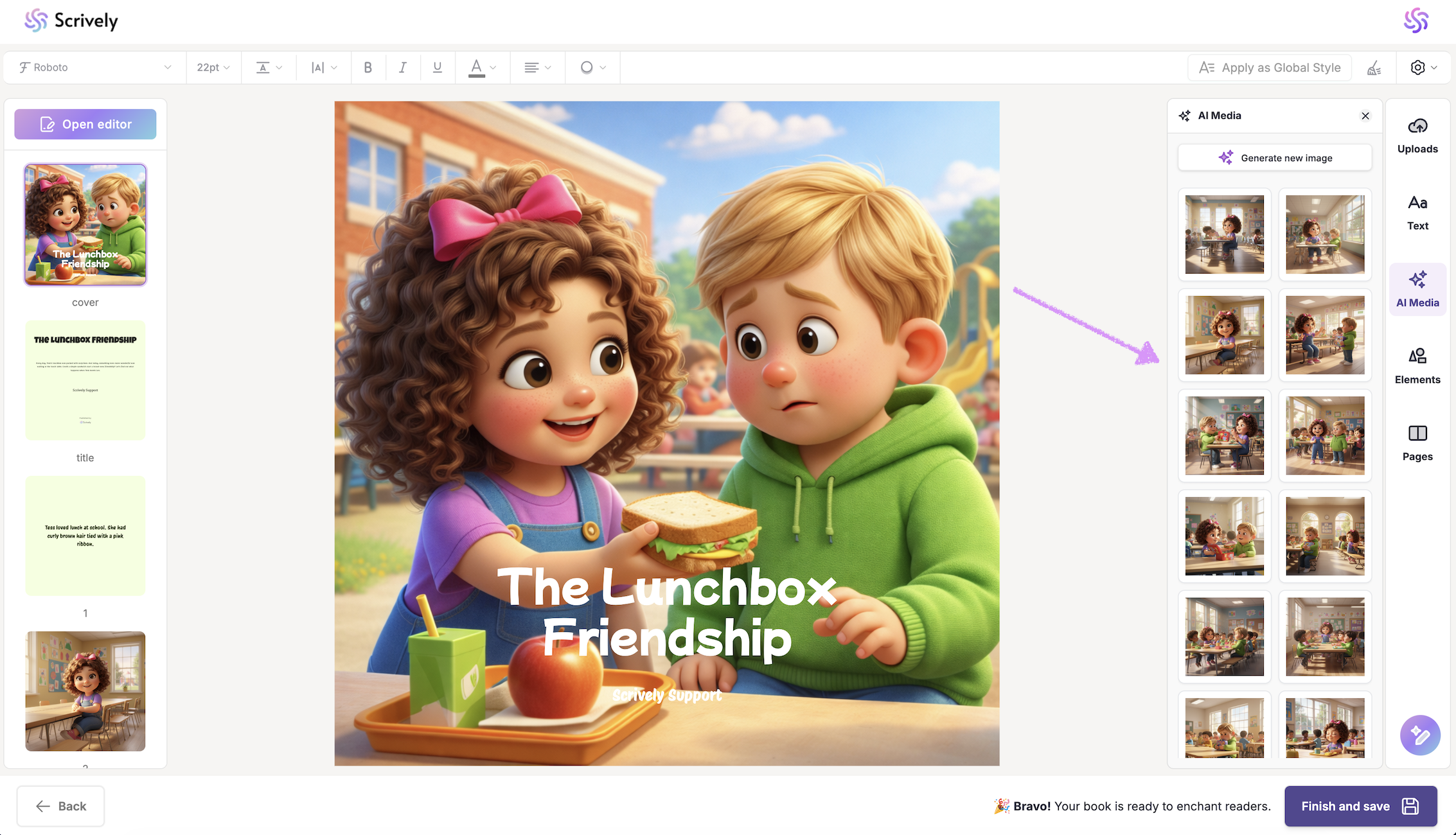Select the title page thumbnail
This screenshot has height=835, width=1456.
pyautogui.click(x=85, y=380)
